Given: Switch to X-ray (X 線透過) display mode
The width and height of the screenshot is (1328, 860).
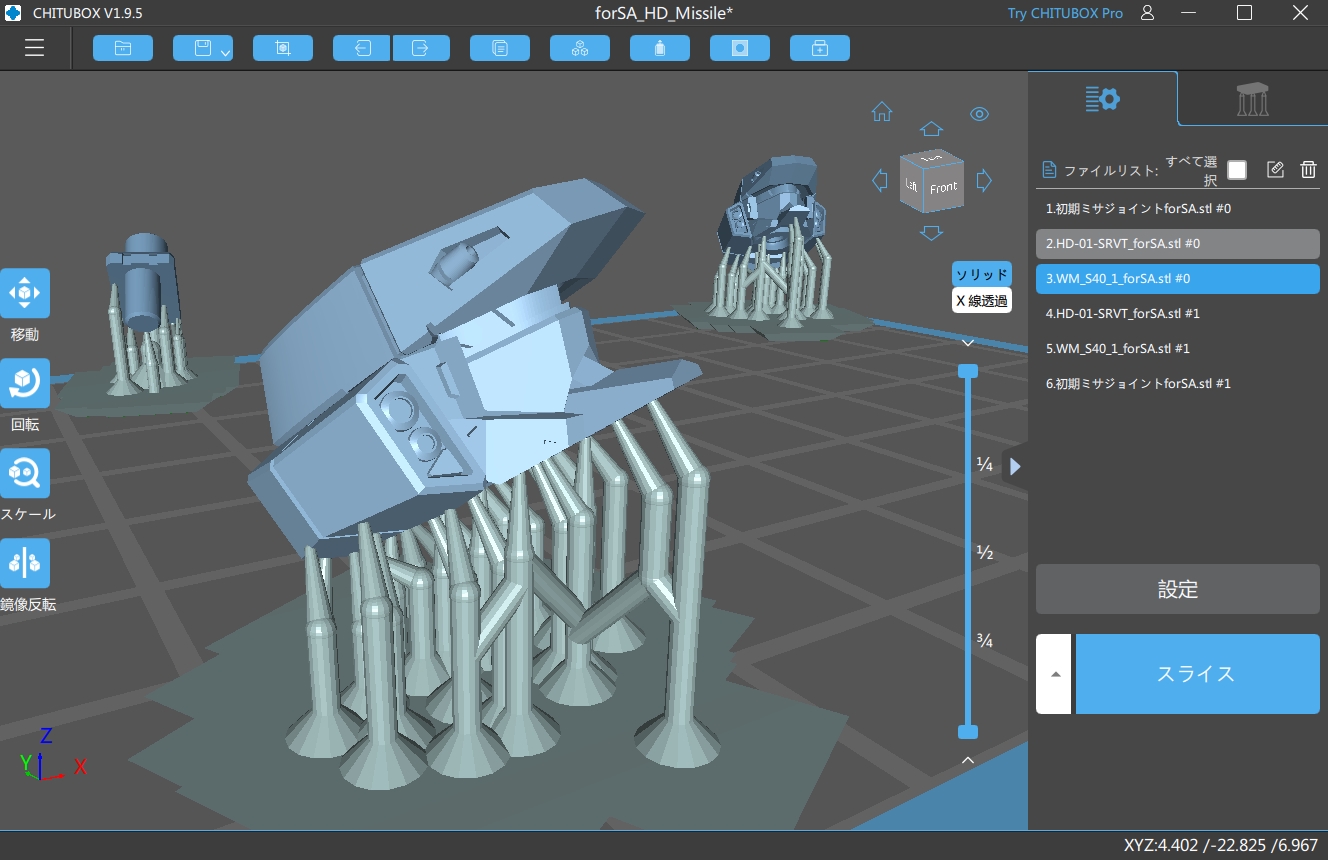Looking at the screenshot, I should point(981,300).
